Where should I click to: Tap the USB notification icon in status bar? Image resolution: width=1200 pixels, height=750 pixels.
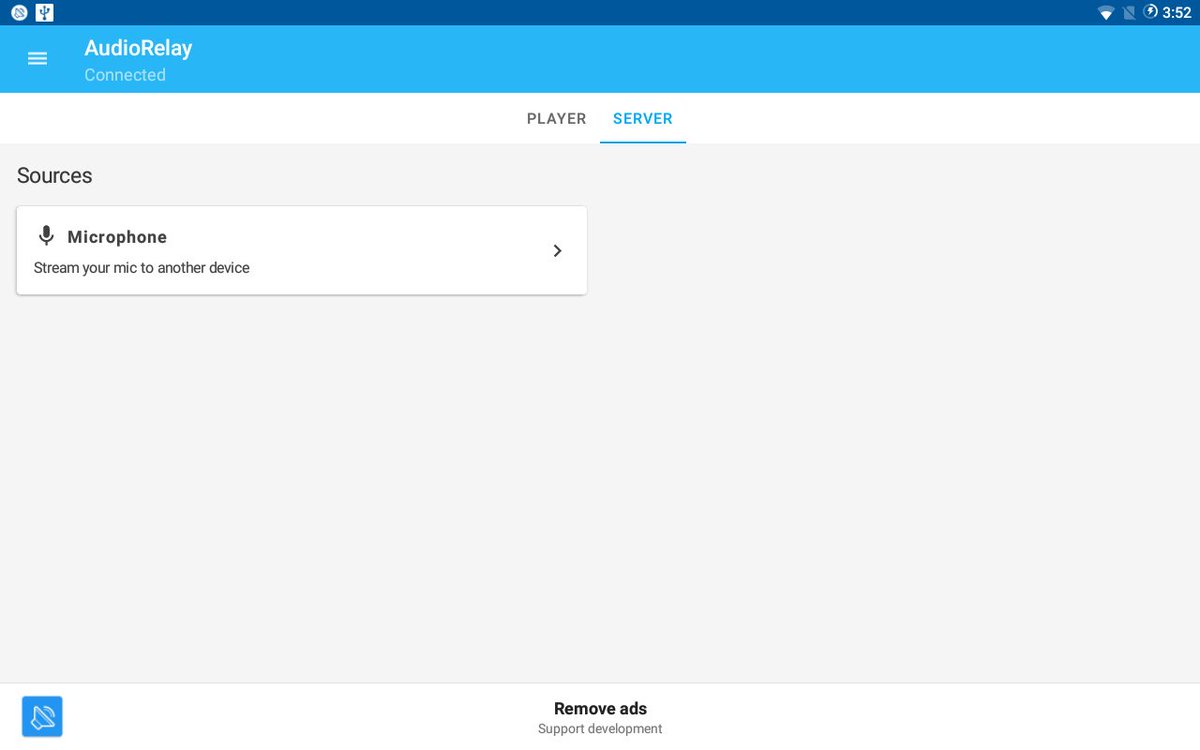click(44, 13)
